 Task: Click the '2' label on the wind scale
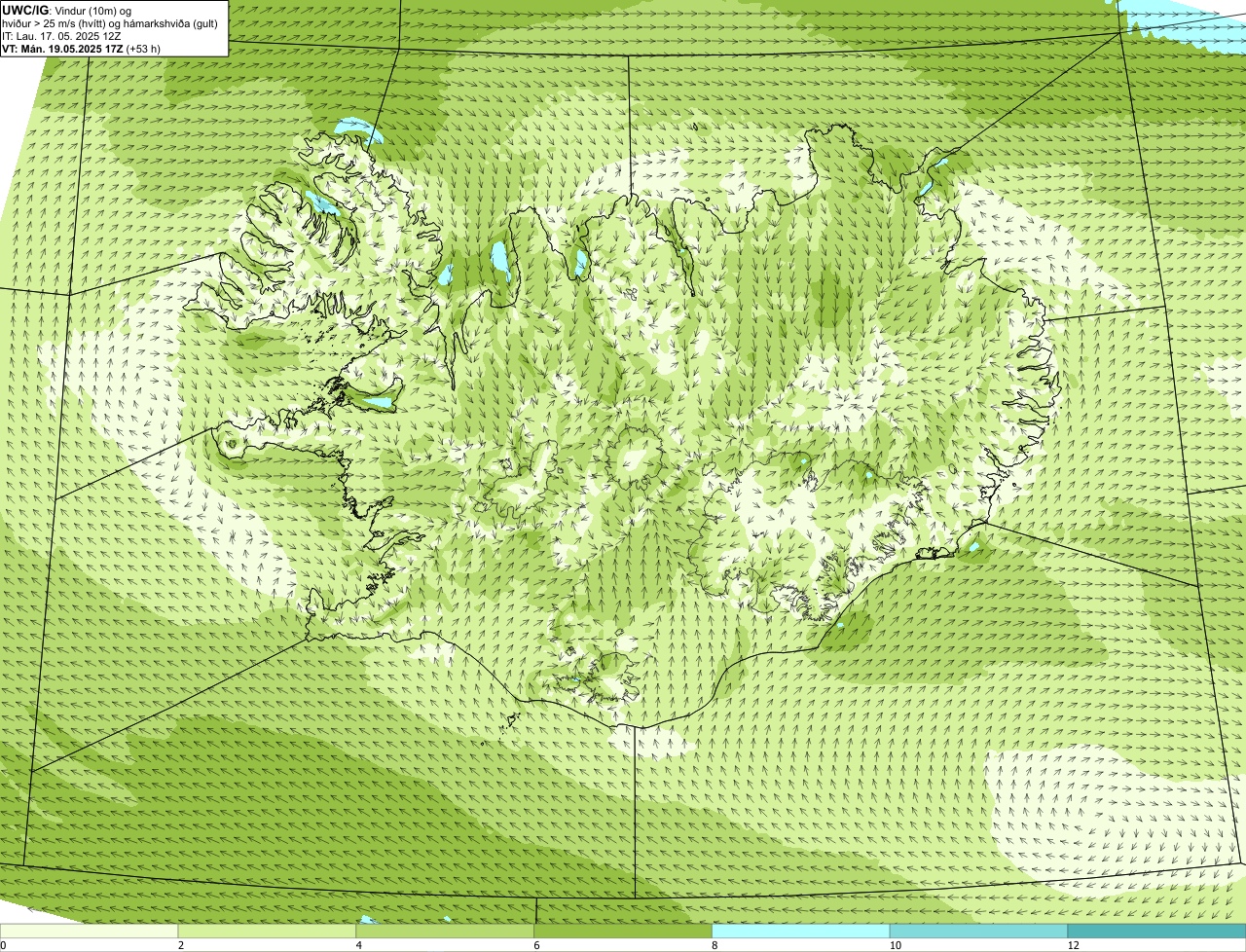tap(180, 945)
